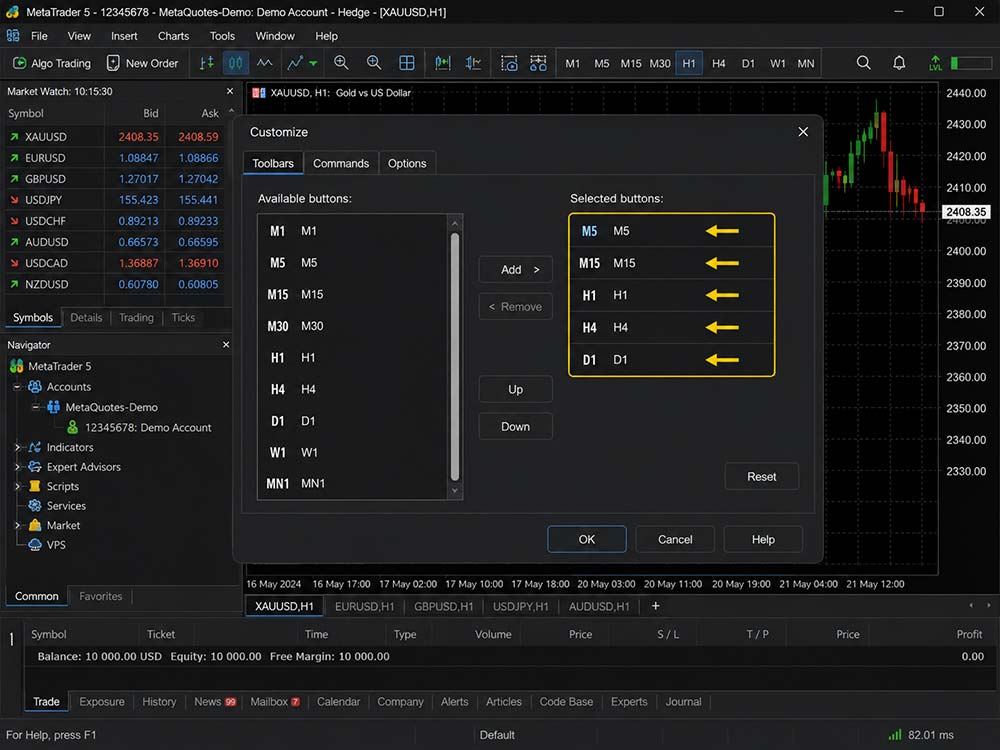Switch chart to bar chart mode
The image size is (1000, 750).
(207, 63)
